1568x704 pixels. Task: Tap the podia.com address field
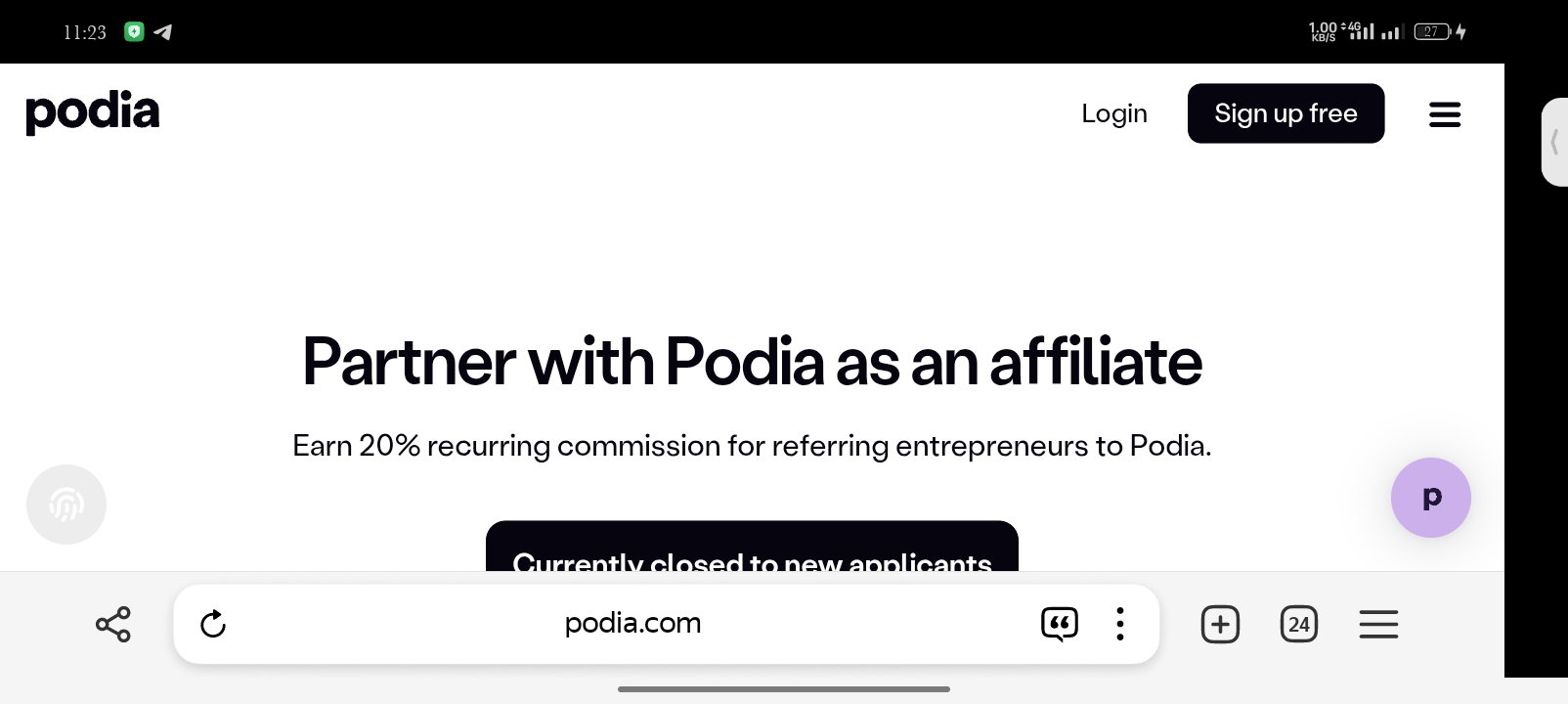tap(633, 623)
